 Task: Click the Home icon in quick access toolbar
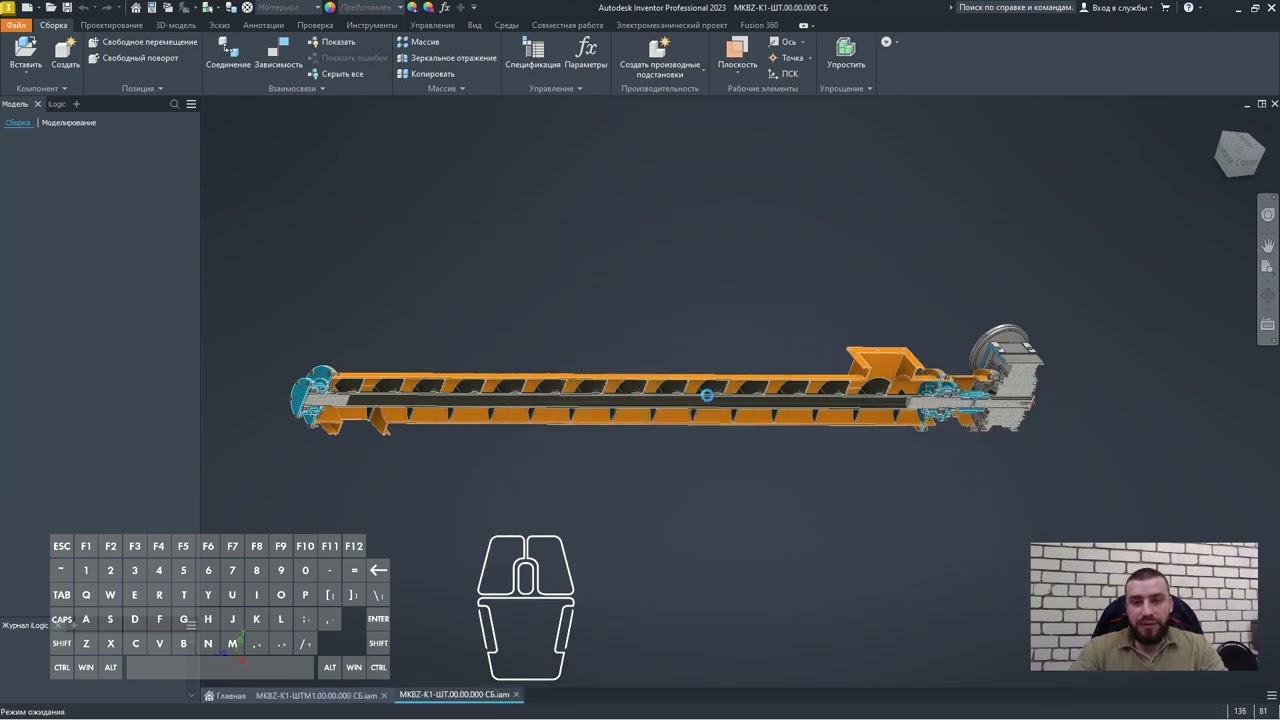pos(136,8)
